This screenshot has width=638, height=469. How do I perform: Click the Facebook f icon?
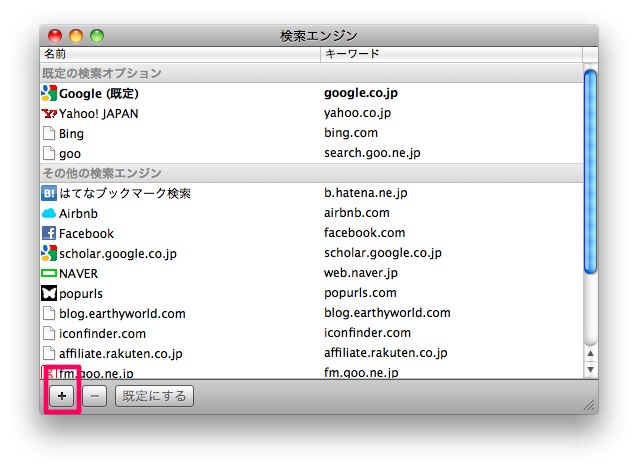[49, 233]
